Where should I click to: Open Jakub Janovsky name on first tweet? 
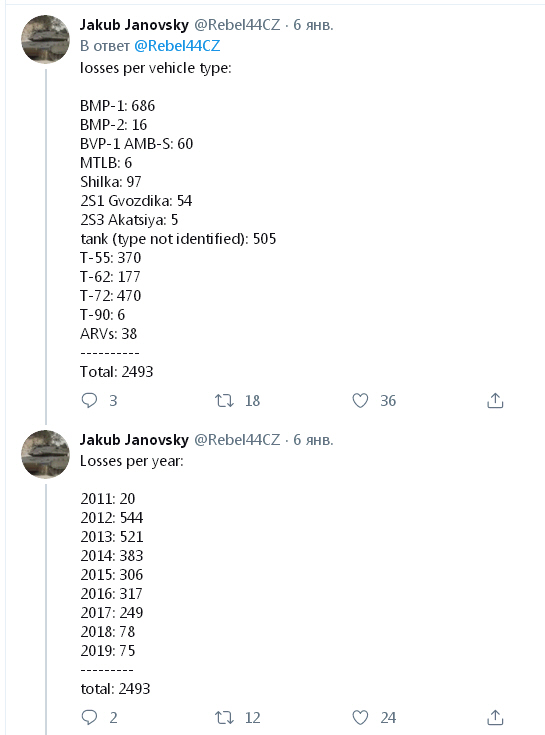[134, 25]
